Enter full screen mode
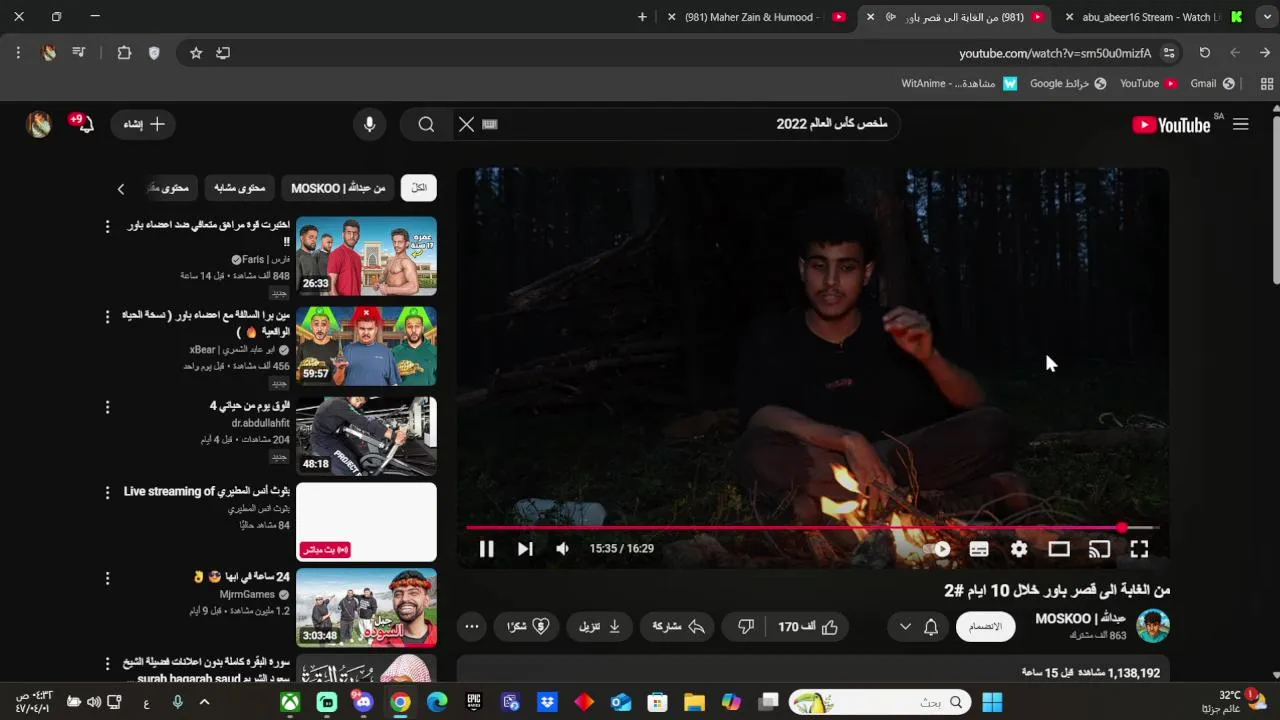The height and width of the screenshot is (720, 1280). [1139, 549]
